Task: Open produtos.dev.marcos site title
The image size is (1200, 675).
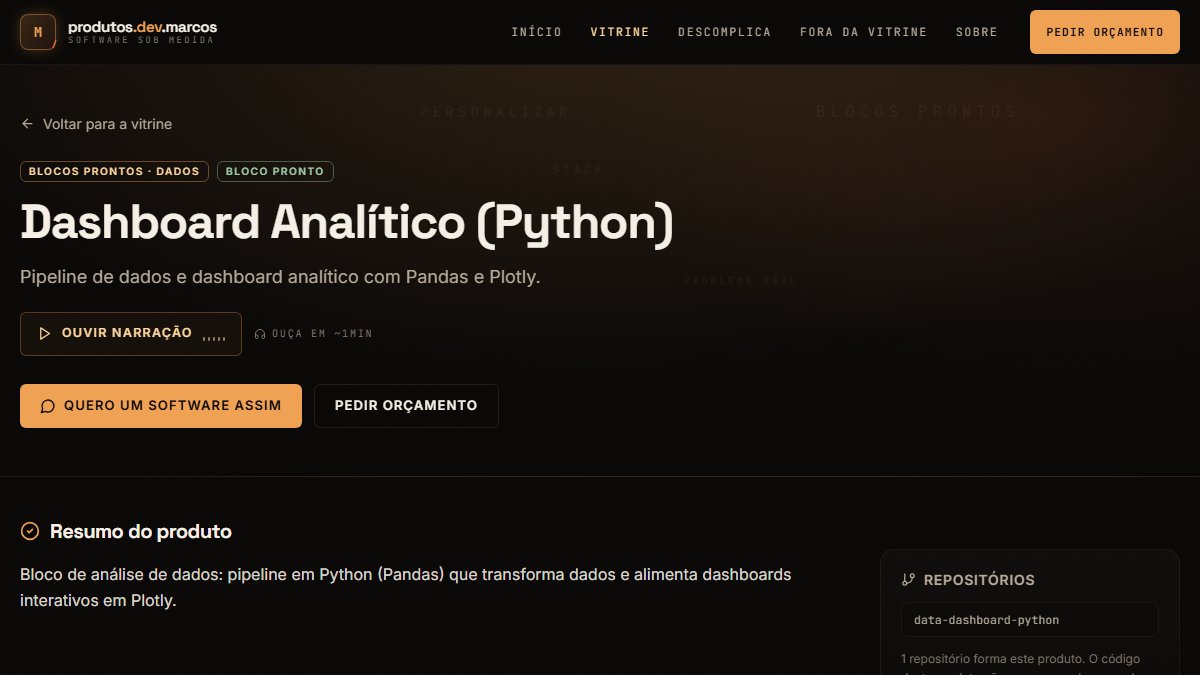Action: 142,27
